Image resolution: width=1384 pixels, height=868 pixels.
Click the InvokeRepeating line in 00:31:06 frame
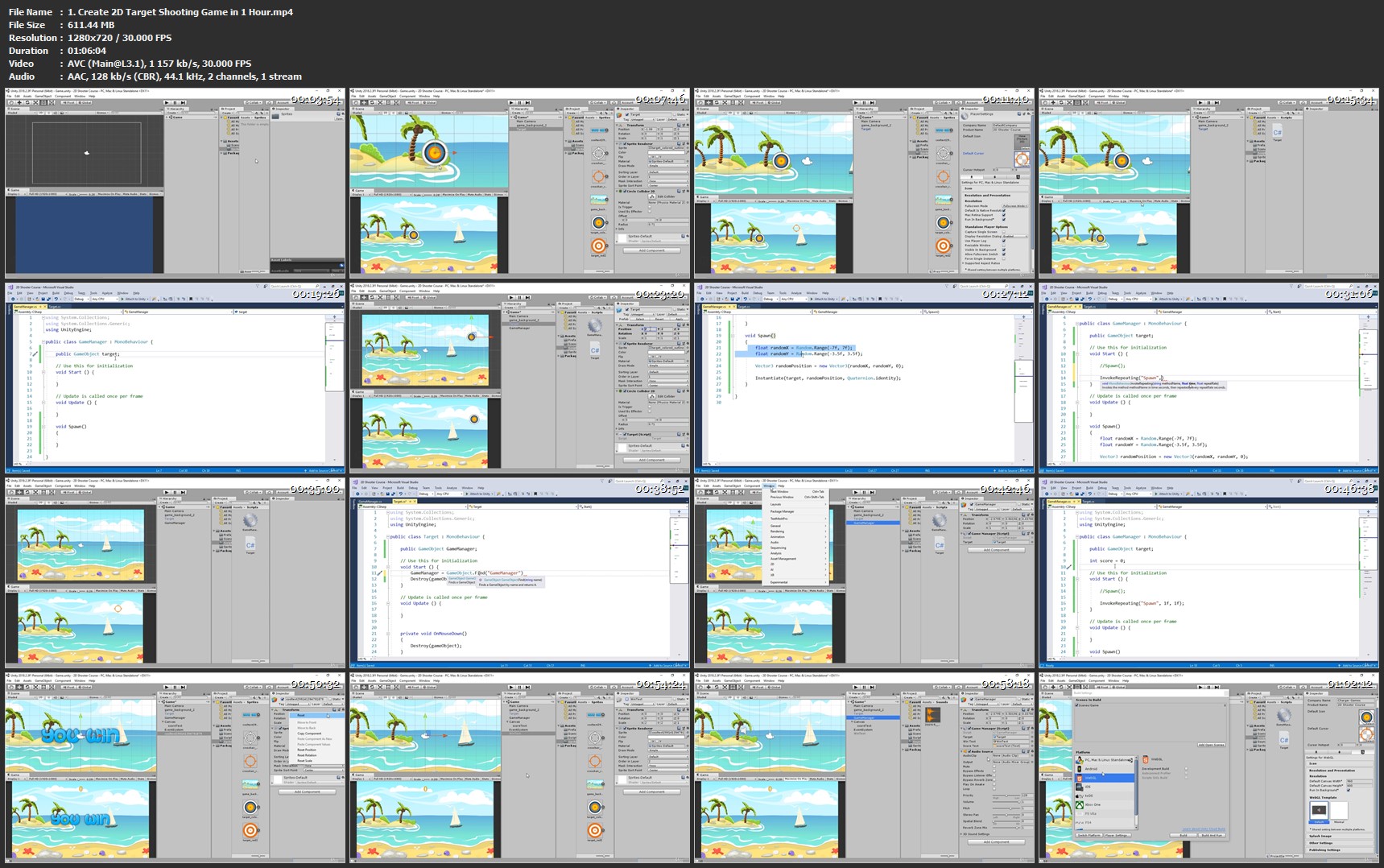(x=1132, y=378)
